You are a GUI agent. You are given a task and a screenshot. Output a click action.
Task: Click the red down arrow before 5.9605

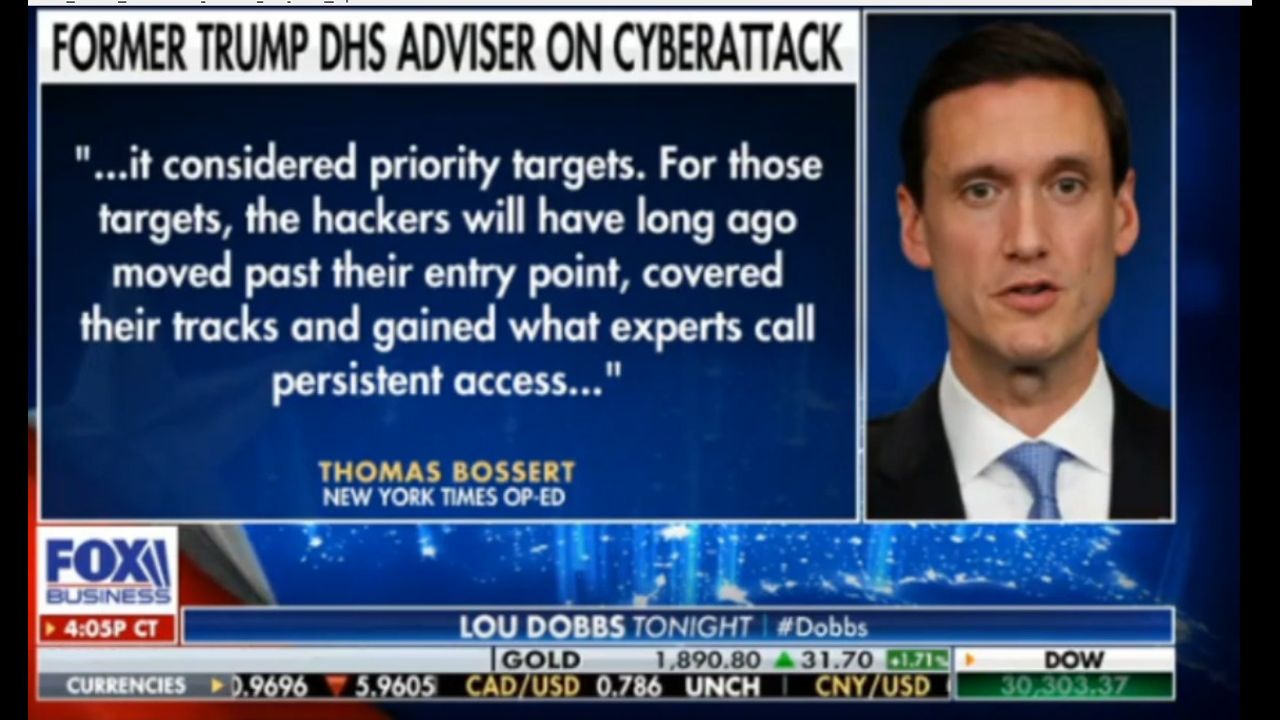tap(336, 686)
